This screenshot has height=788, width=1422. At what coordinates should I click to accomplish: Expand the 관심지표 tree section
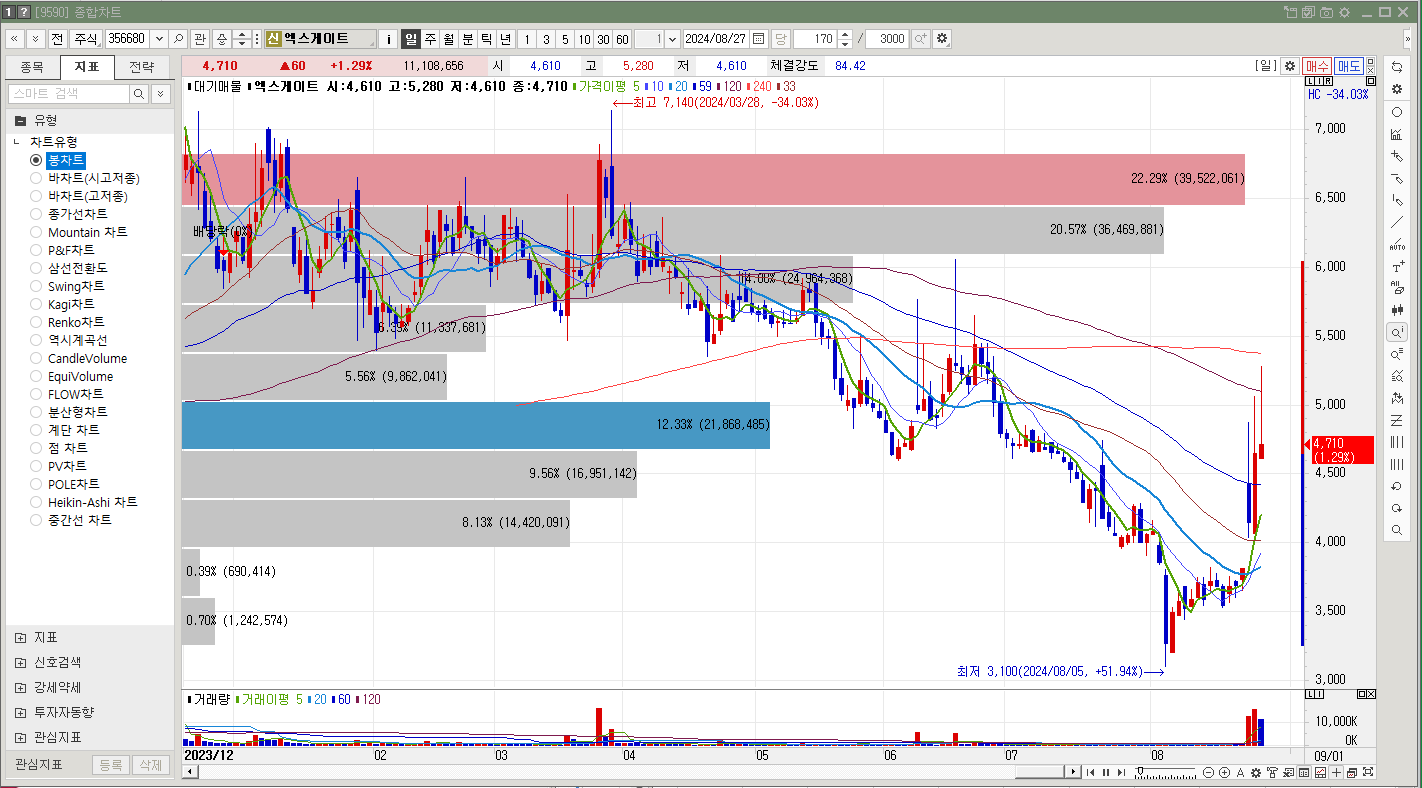click(21, 737)
